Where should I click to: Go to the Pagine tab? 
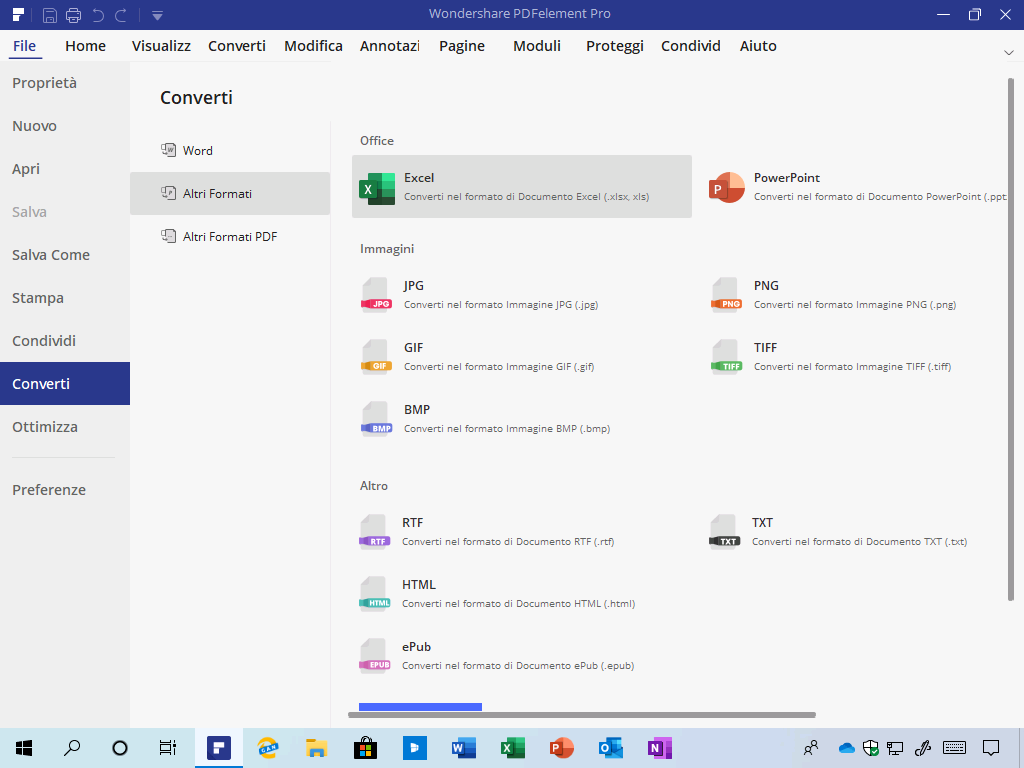(462, 46)
